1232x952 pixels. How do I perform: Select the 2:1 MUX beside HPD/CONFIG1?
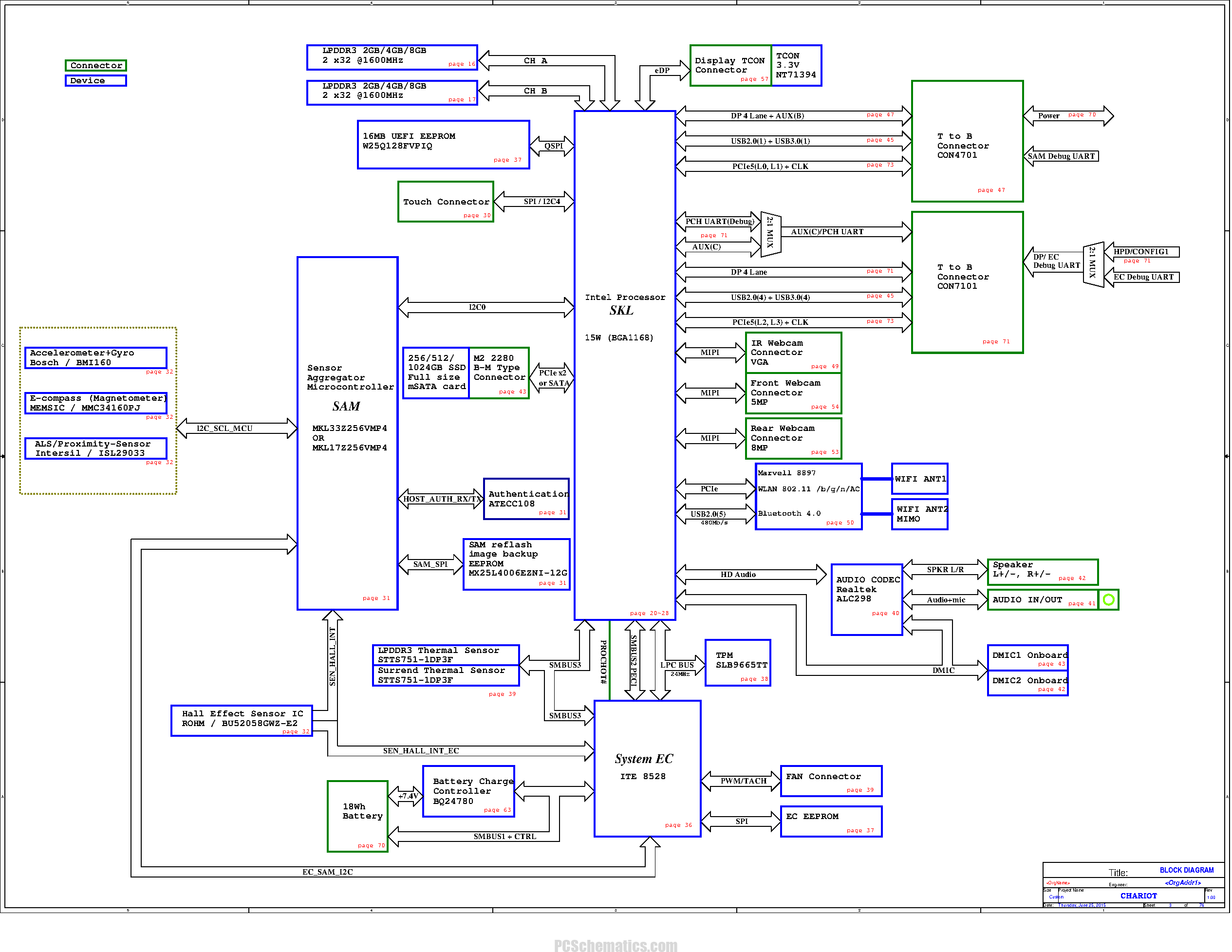tap(1093, 264)
